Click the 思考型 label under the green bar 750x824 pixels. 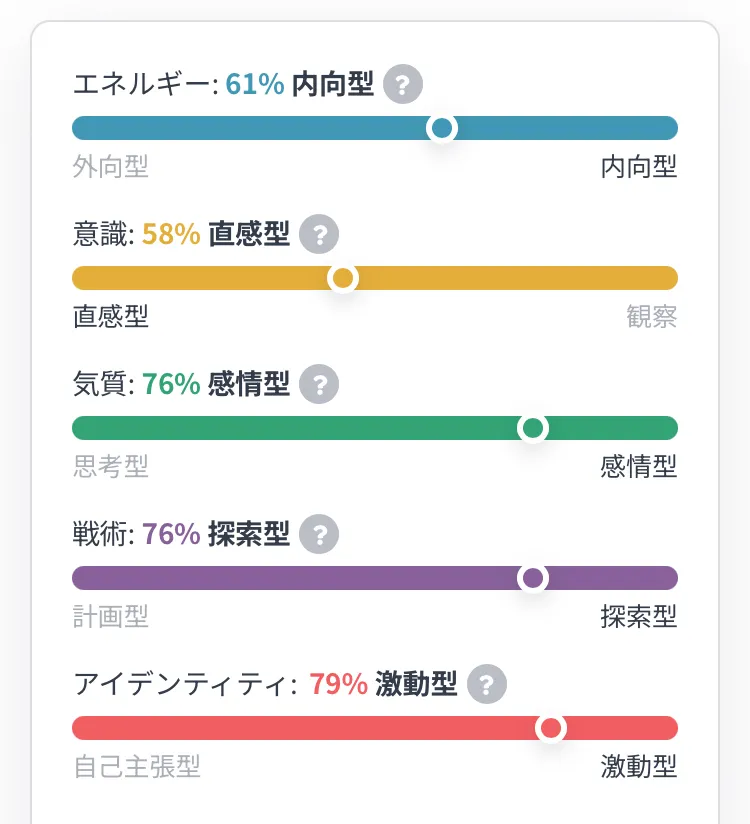point(111,466)
